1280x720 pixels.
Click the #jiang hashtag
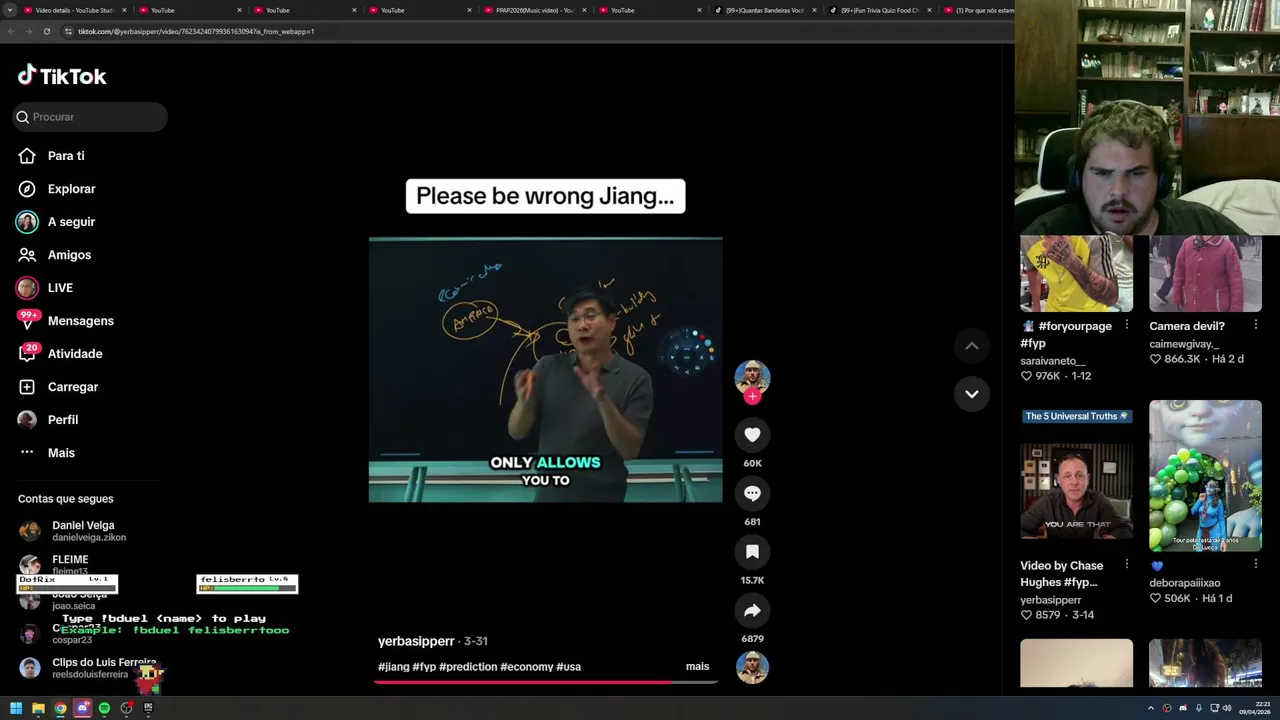[x=393, y=667]
